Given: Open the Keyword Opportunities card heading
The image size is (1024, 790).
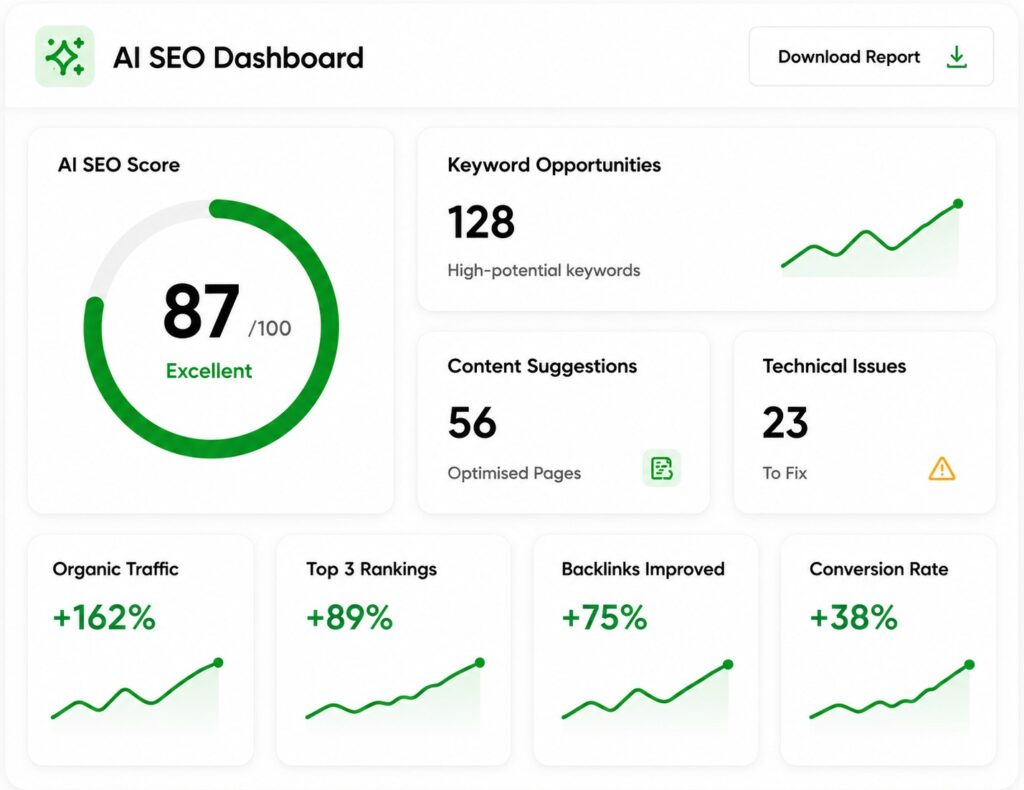Looking at the screenshot, I should coord(554,165).
